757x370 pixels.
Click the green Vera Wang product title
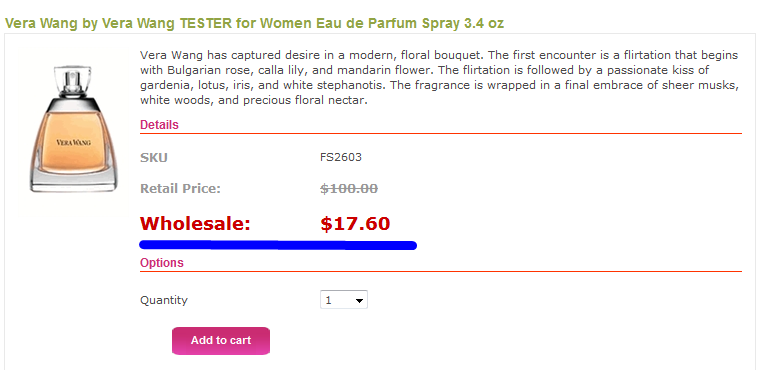click(x=254, y=23)
